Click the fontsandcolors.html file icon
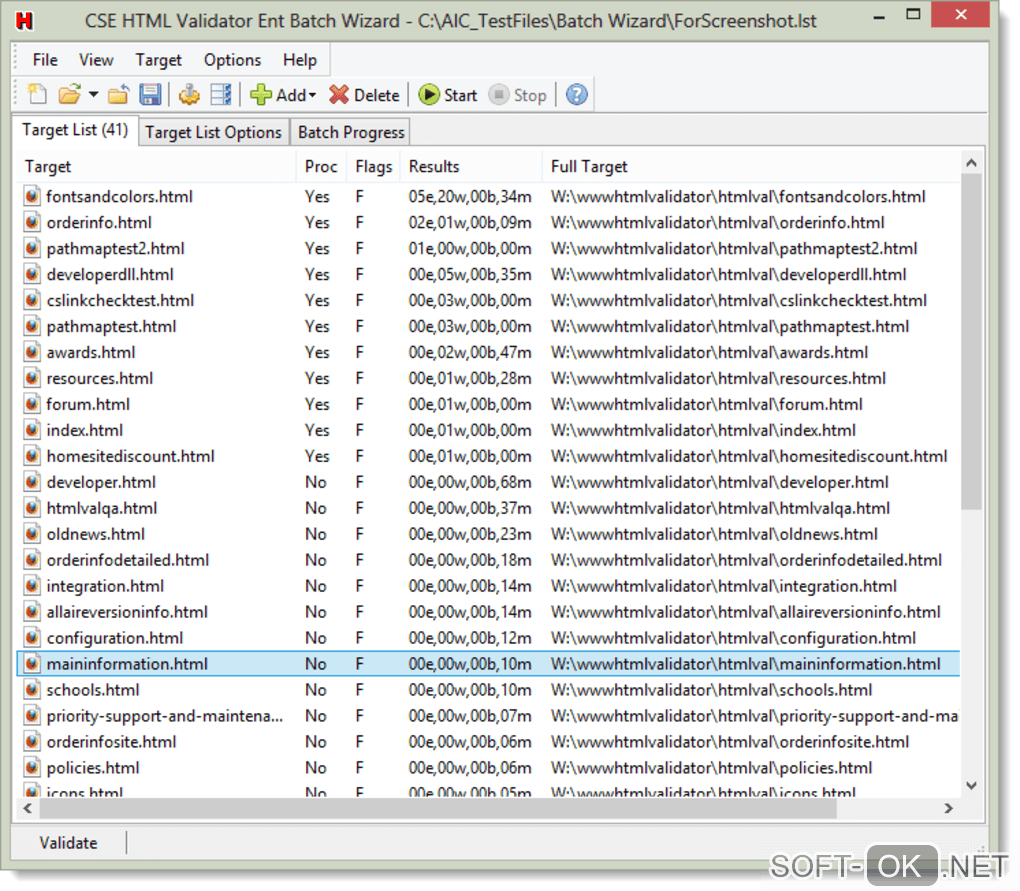This screenshot has height=891, width=1020. 31,196
